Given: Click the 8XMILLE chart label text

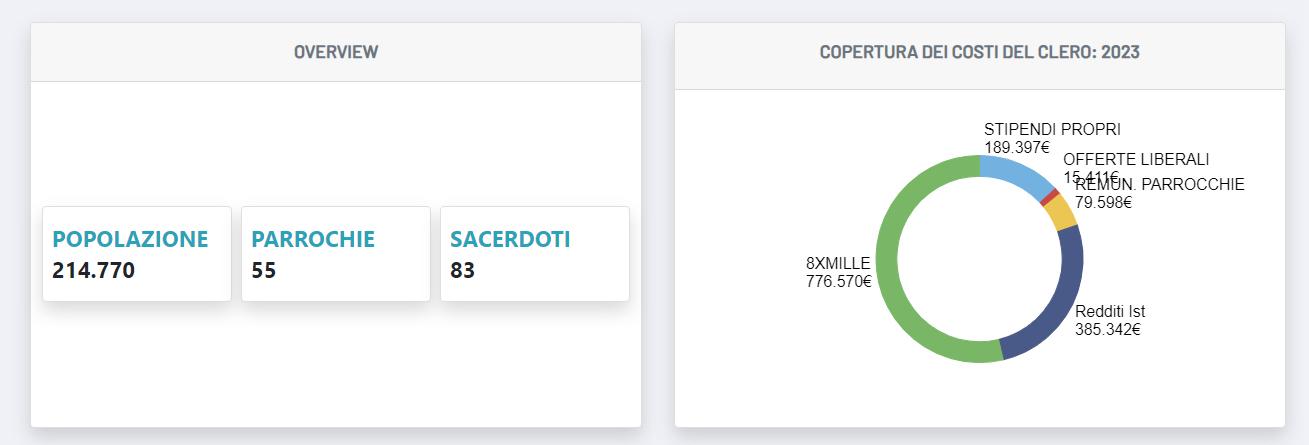Looking at the screenshot, I should pos(838,263).
